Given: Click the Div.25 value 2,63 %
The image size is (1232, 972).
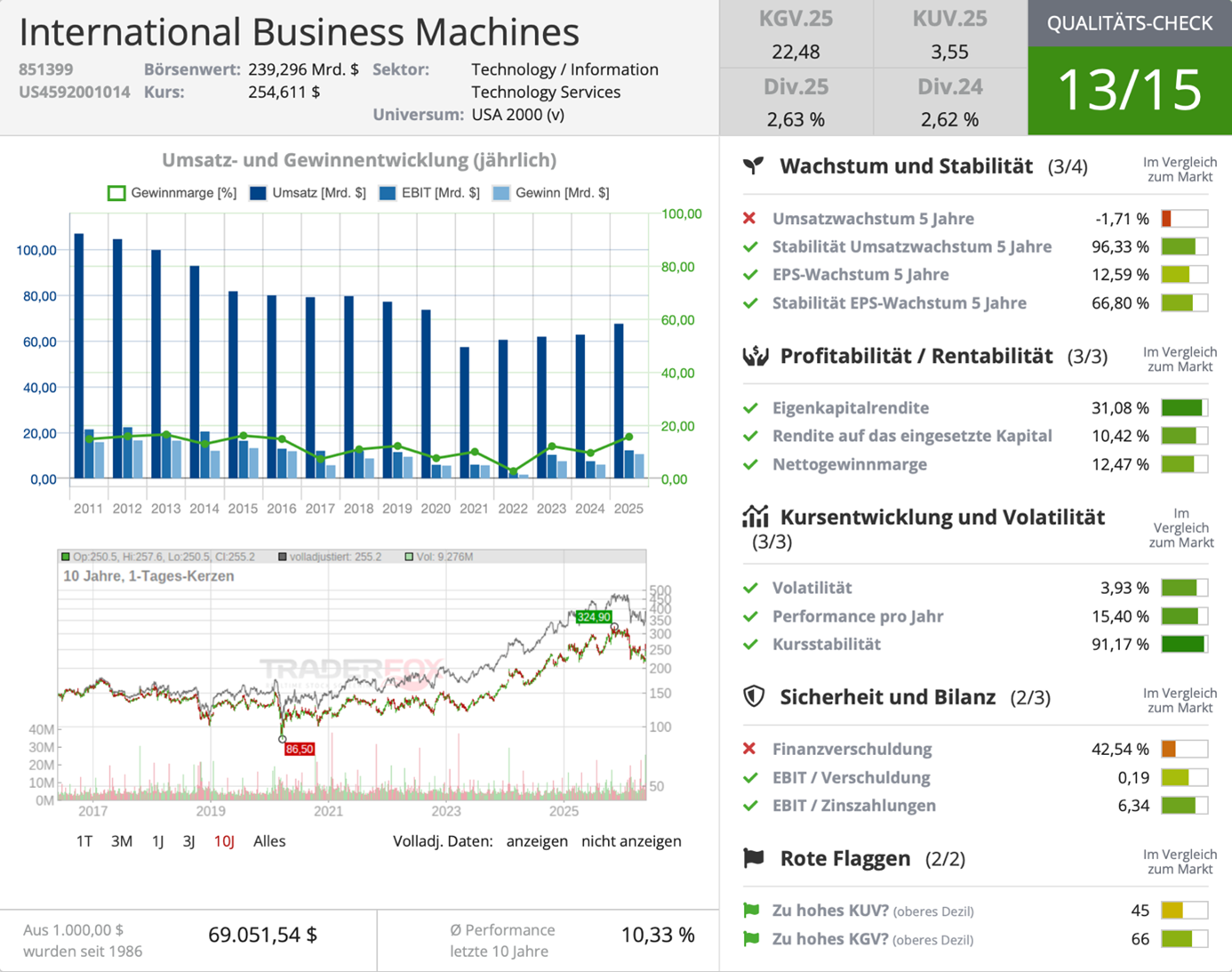Looking at the screenshot, I should [796, 119].
